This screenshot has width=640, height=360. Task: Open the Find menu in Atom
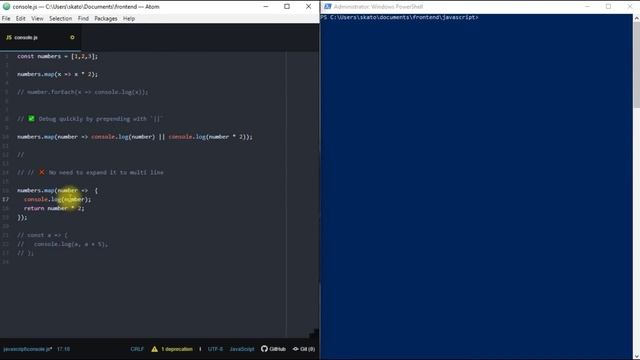click(83, 18)
